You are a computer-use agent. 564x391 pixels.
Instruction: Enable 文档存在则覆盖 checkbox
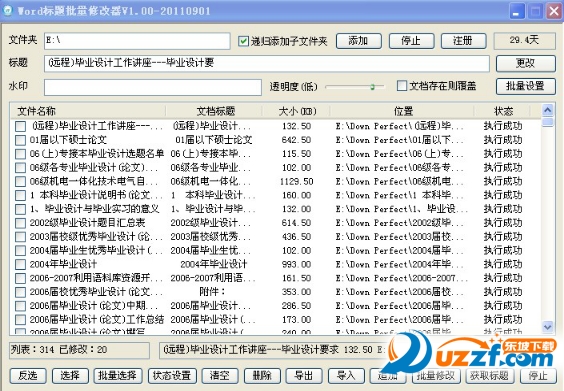tap(401, 86)
